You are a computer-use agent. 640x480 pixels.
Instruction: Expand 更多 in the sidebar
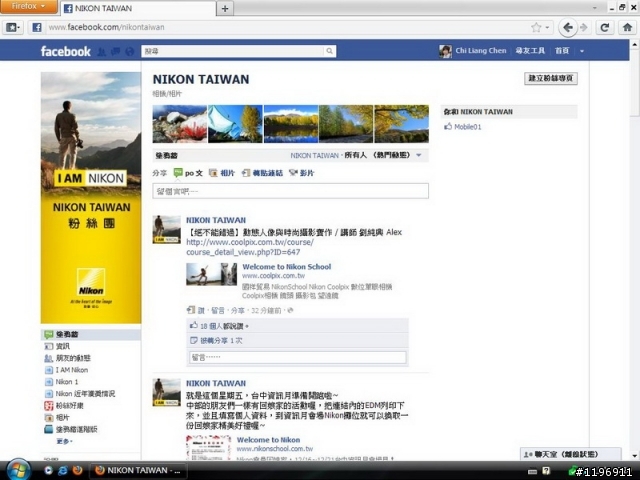(x=64, y=442)
